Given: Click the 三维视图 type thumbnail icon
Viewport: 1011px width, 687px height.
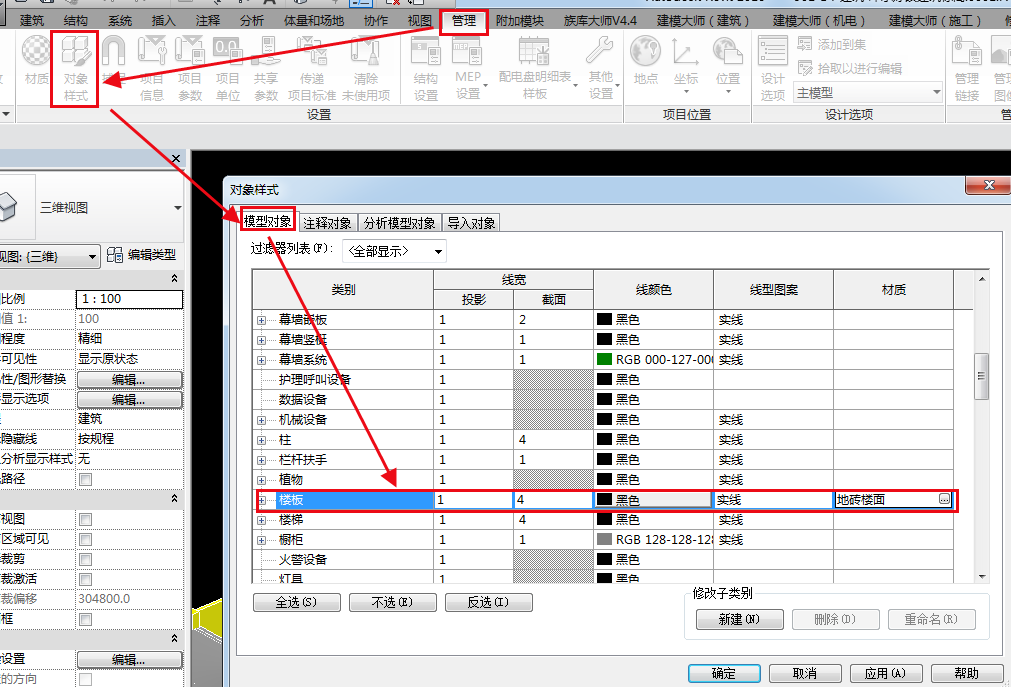Looking at the screenshot, I should coord(8,208).
